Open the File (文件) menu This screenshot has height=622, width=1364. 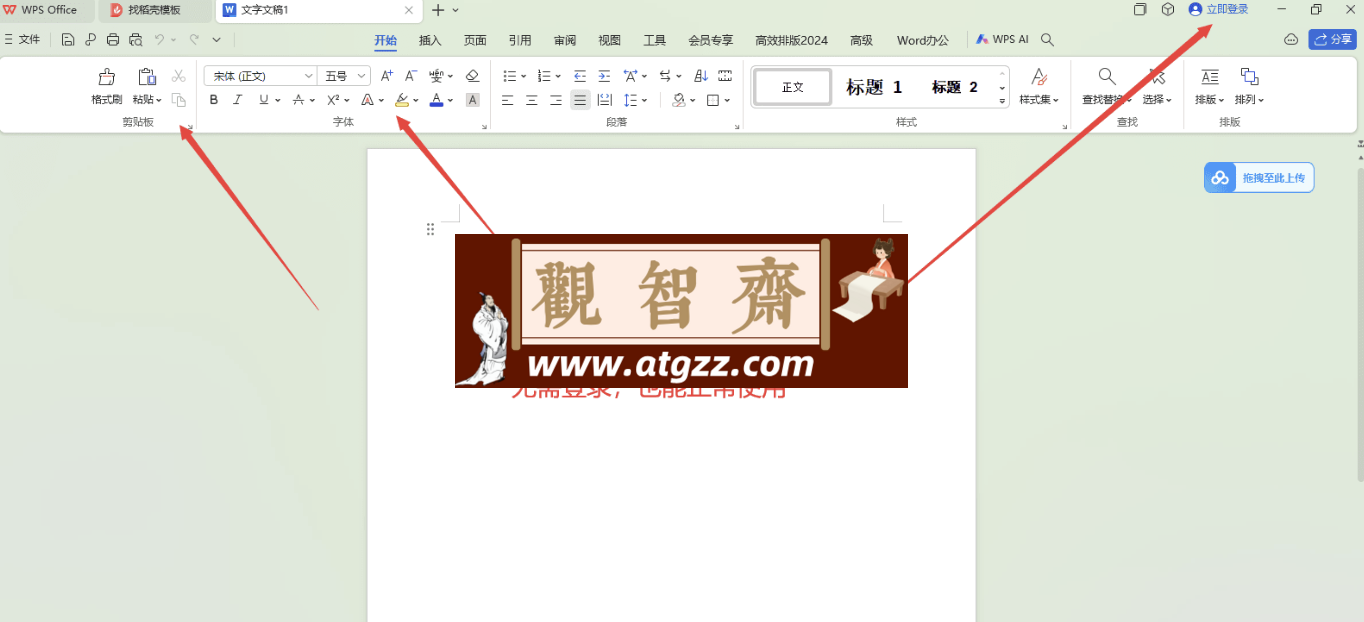tap(22, 40)
